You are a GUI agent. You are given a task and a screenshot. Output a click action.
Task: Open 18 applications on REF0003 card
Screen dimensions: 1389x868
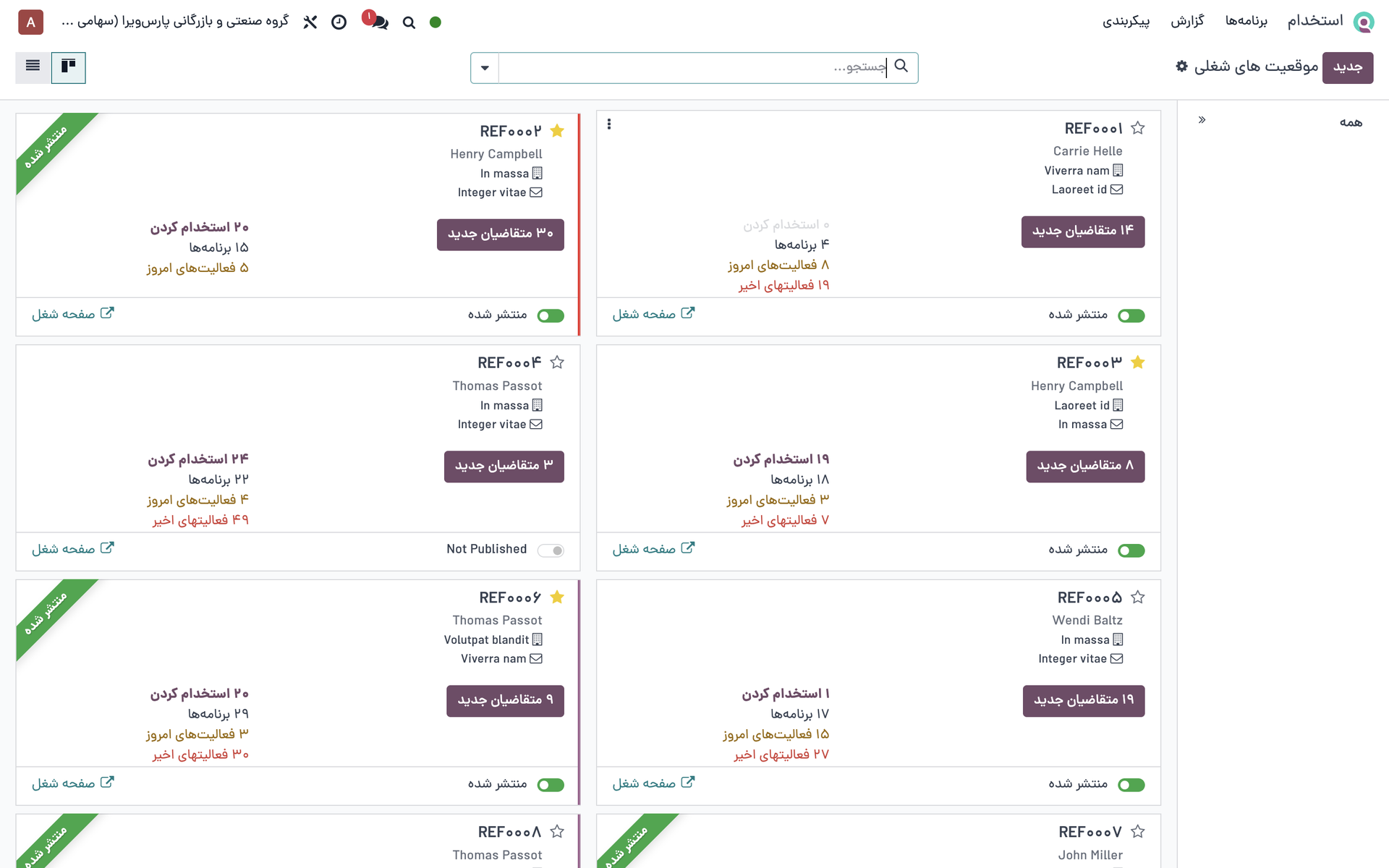click(799, 480)
